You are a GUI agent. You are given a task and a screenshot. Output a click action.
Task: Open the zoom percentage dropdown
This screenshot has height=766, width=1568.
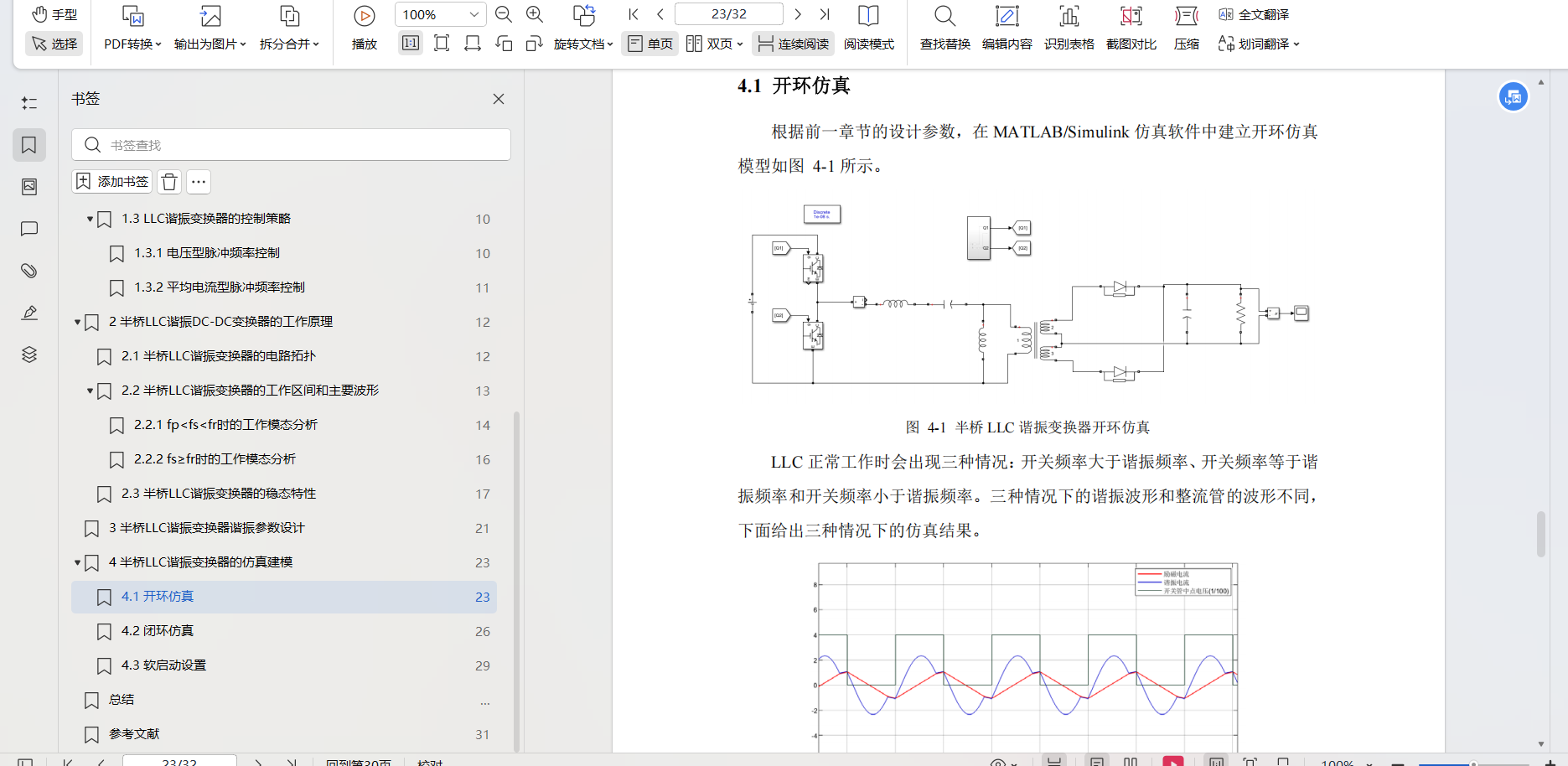(x=474, y=14)
